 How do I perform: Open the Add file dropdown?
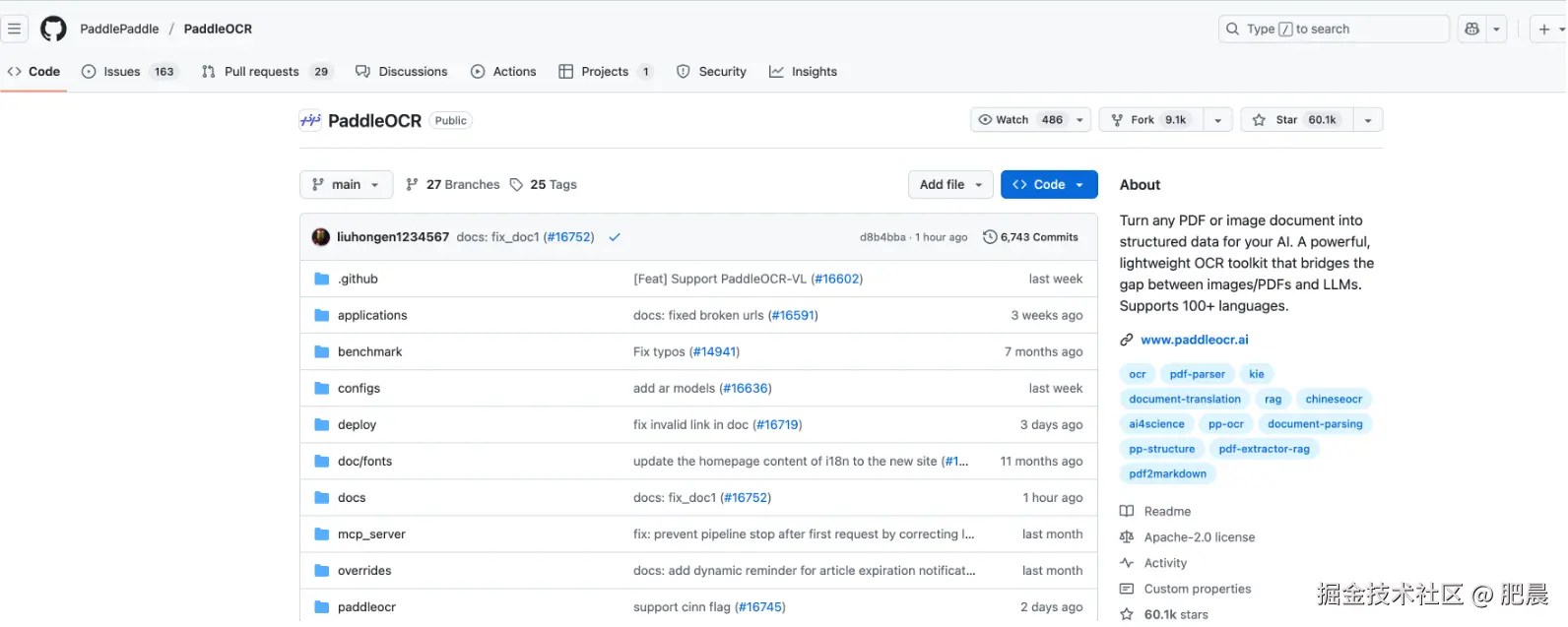click(x=950, y=185)
